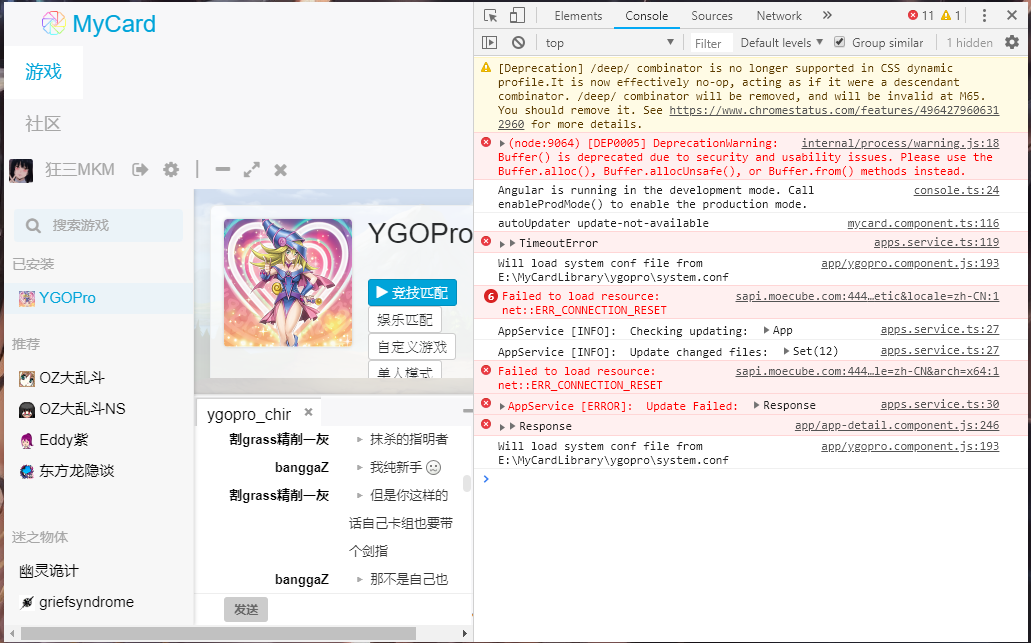This screenshot has height=643, width=1031.
Task: Click the YGOPro cover artwork thumbnail
Action: [288, 283]
